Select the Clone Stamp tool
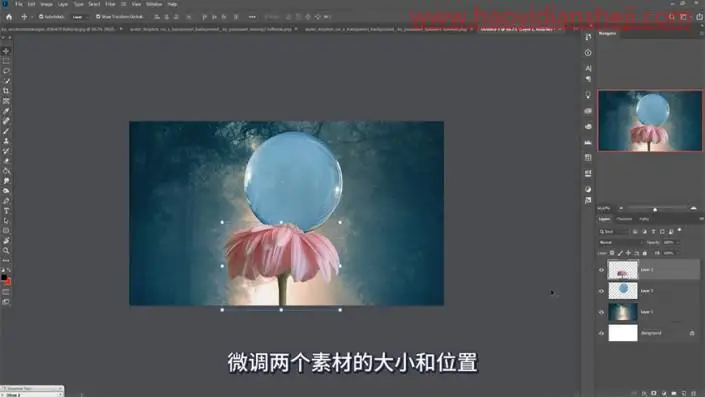 tap(6, 141)
